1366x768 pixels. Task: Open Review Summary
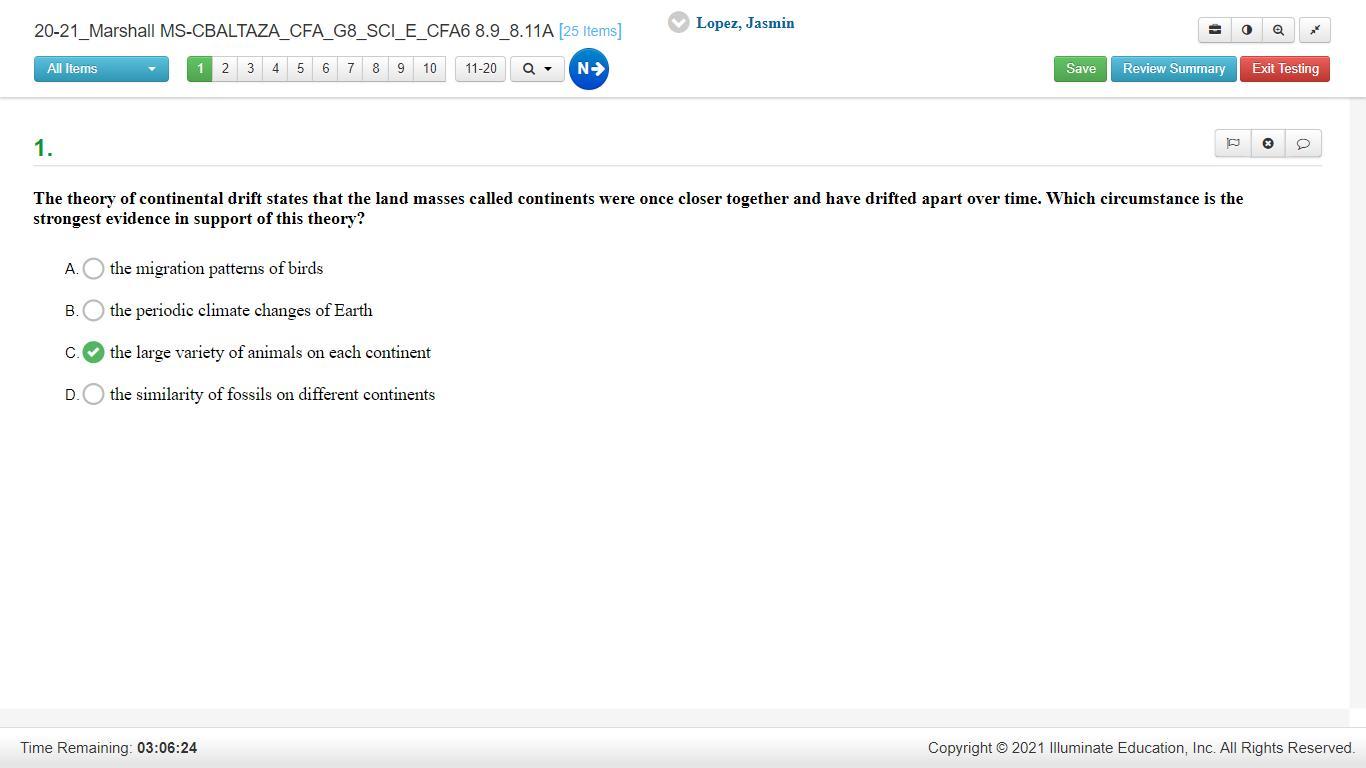pyautogui.click(x=1173, y=69)
